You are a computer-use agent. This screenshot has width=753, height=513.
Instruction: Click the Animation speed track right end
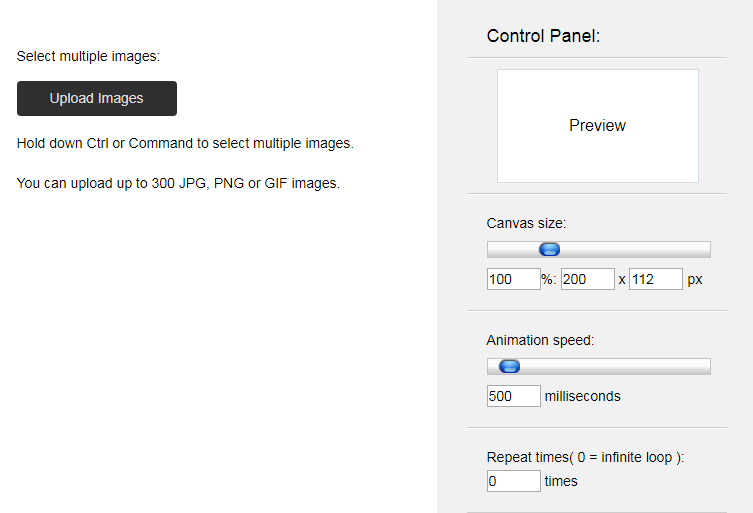(x=706, y=366)
